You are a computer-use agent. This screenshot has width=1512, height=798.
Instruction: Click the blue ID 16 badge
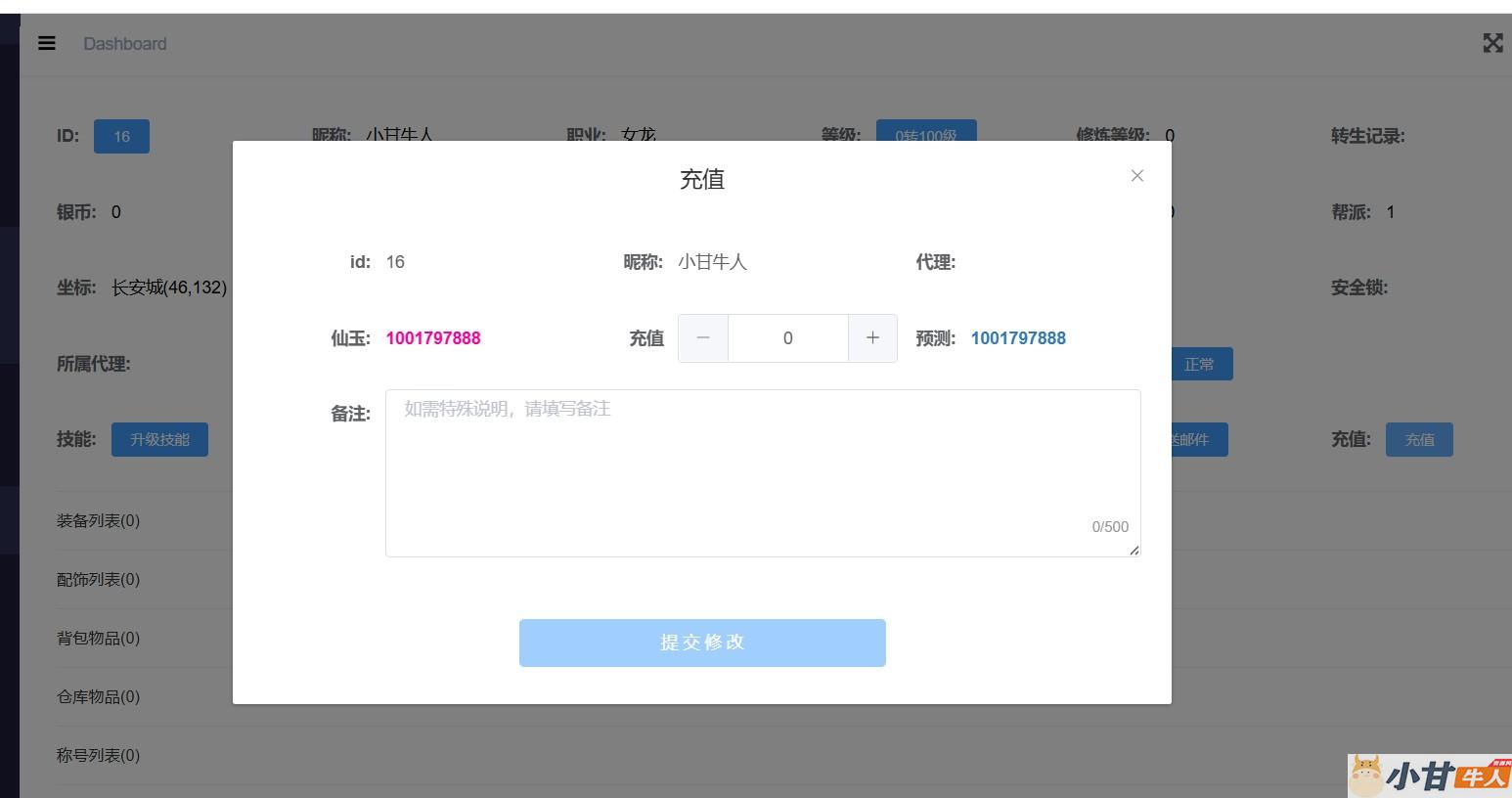pos(121,137)
